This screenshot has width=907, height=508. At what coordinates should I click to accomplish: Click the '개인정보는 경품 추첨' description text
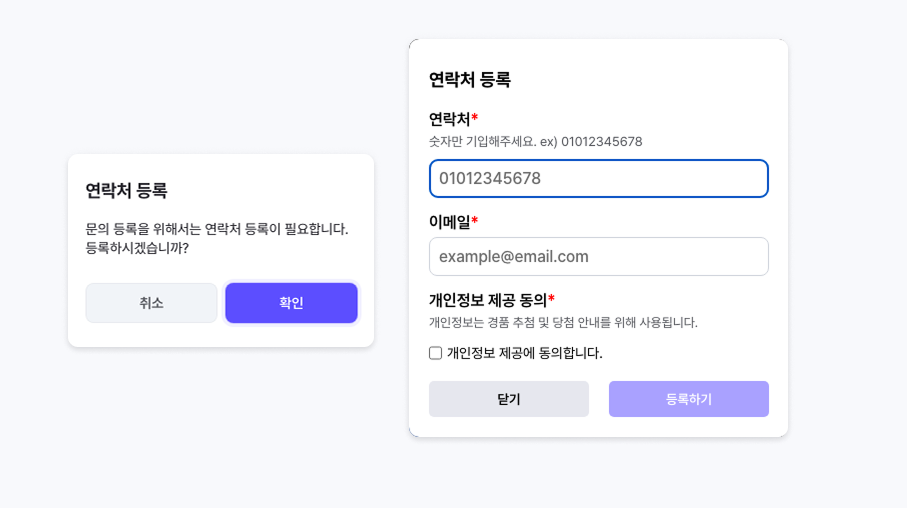(563, 322)
